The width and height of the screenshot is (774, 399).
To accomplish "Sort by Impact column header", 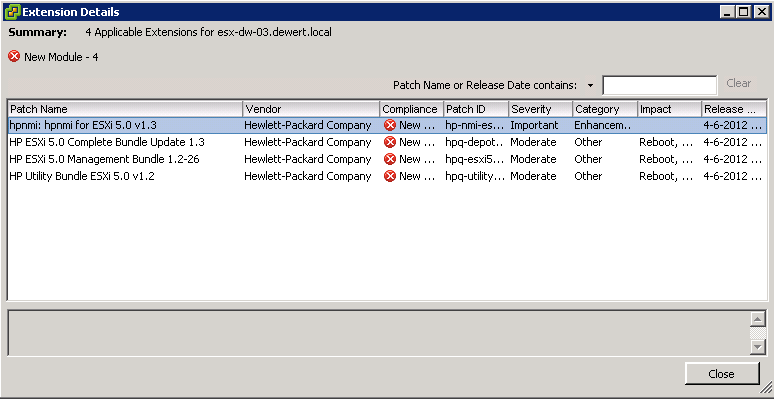I will (x=669, y=109).
